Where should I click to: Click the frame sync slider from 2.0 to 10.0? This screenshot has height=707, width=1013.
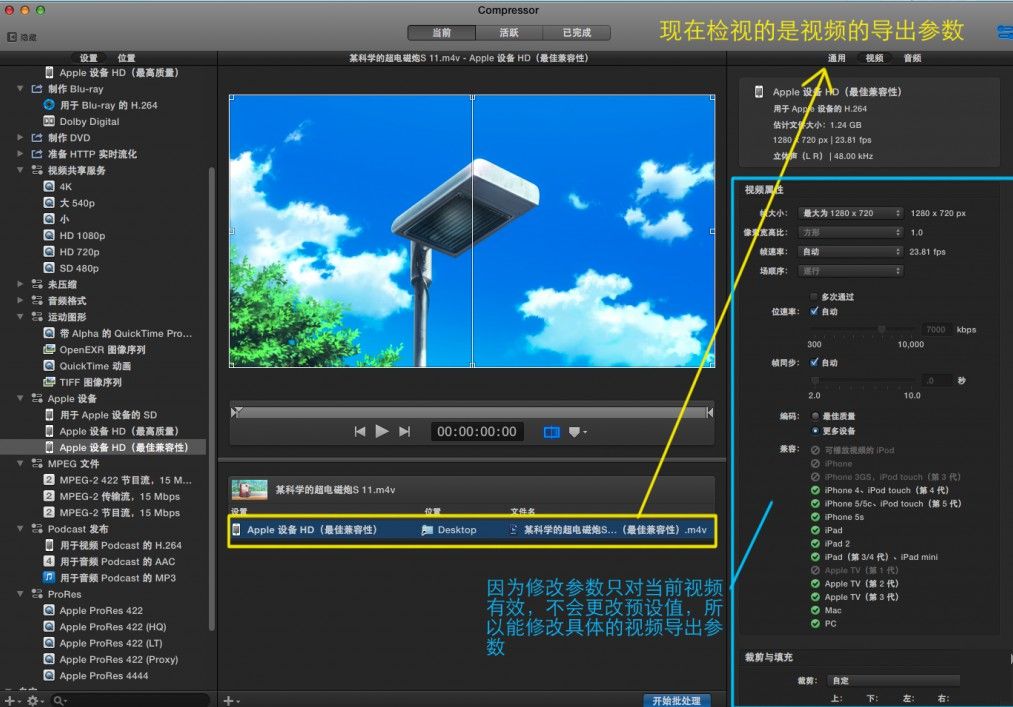(x=862, y=381)
